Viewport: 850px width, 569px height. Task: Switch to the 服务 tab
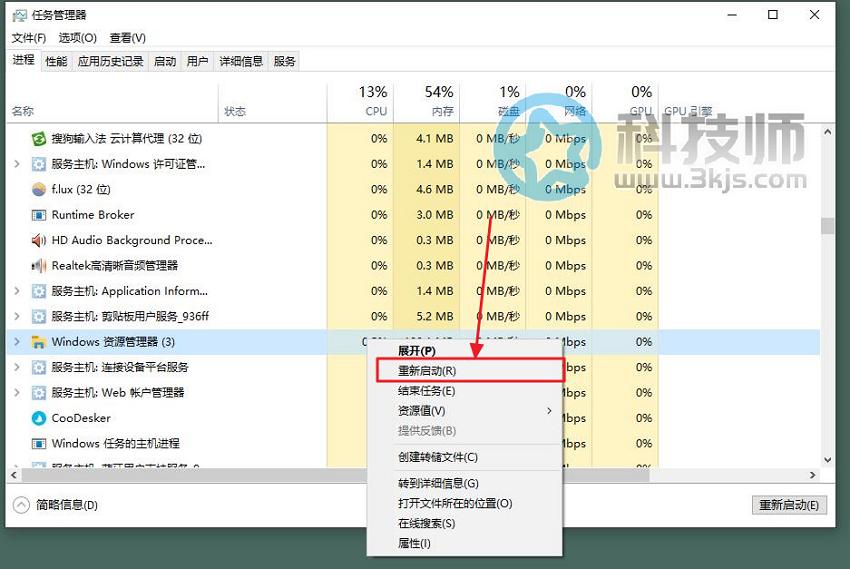pos(285,61)
